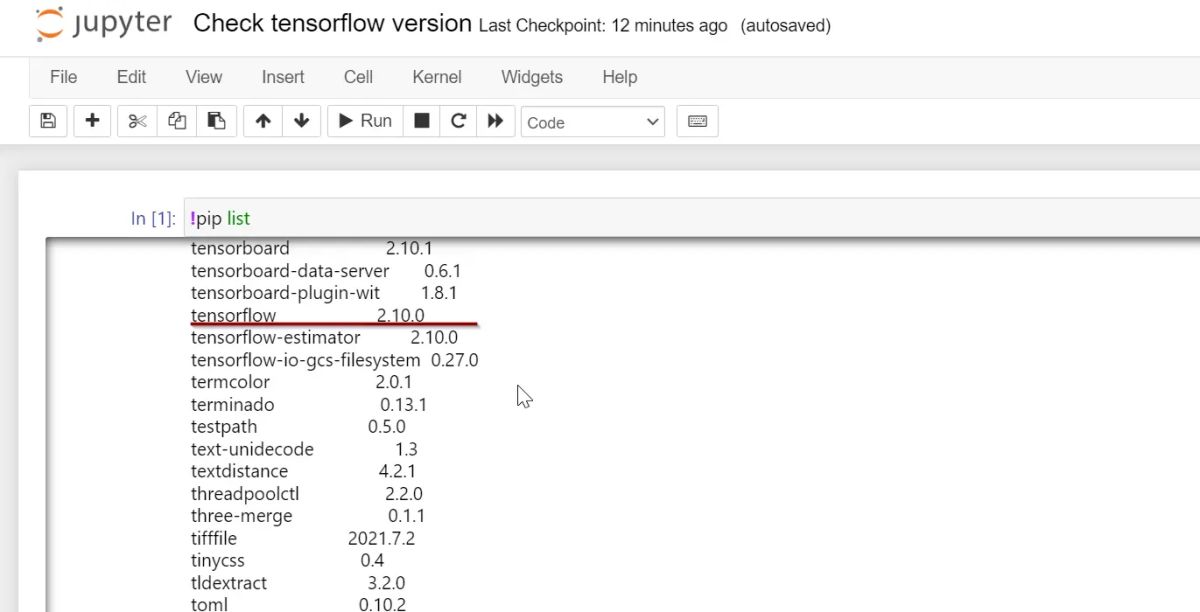1200x612 pixels.
Task: Click into the '!pip list' code cell
Action: tap(692, 218)
